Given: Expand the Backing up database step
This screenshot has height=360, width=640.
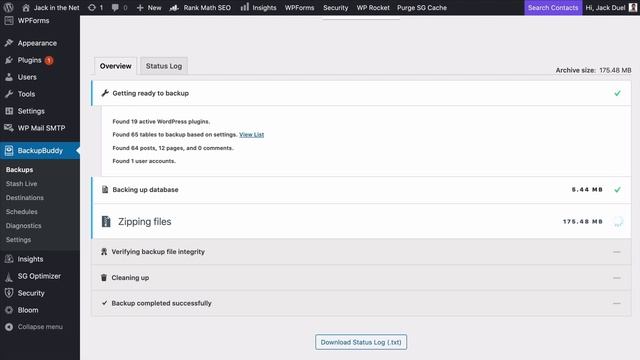Looking at the screenshot, I should 361,189.
